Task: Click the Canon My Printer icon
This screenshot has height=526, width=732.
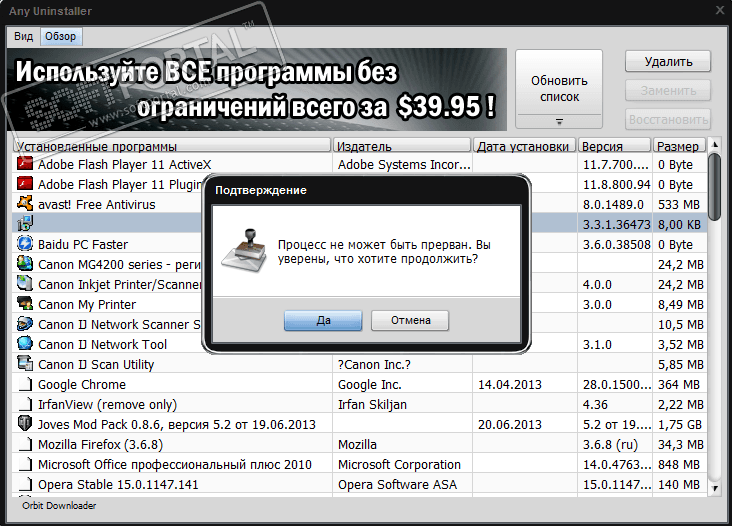Action: coord(25,304)
